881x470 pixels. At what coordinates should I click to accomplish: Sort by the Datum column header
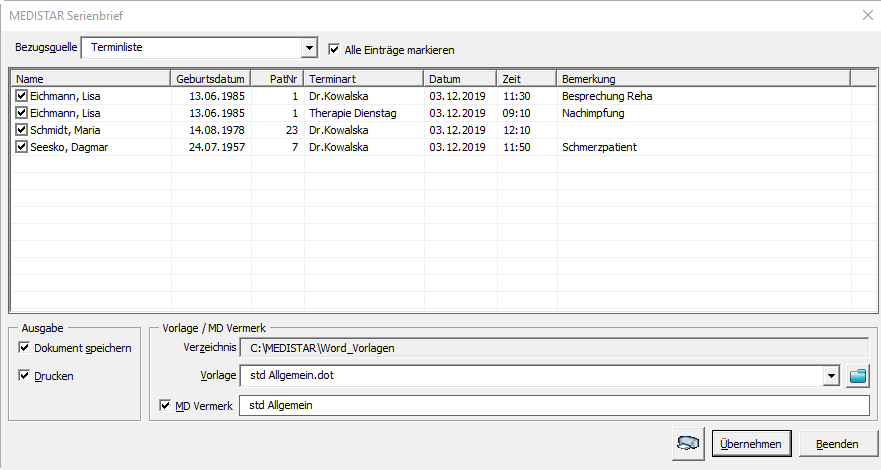[x=460, y=79]
